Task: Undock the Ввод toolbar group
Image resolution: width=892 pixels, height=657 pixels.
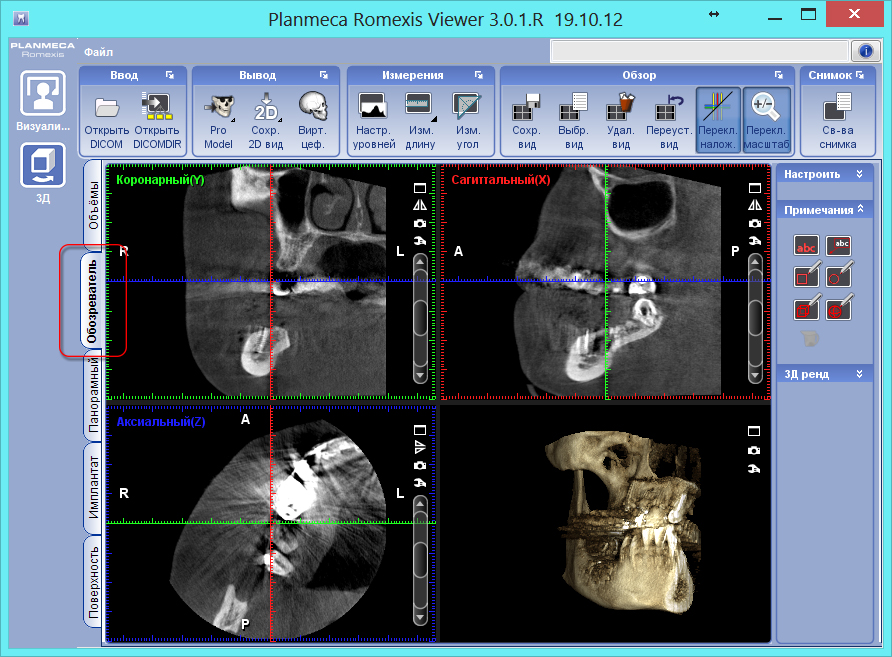Action: [x=170, y=75]
